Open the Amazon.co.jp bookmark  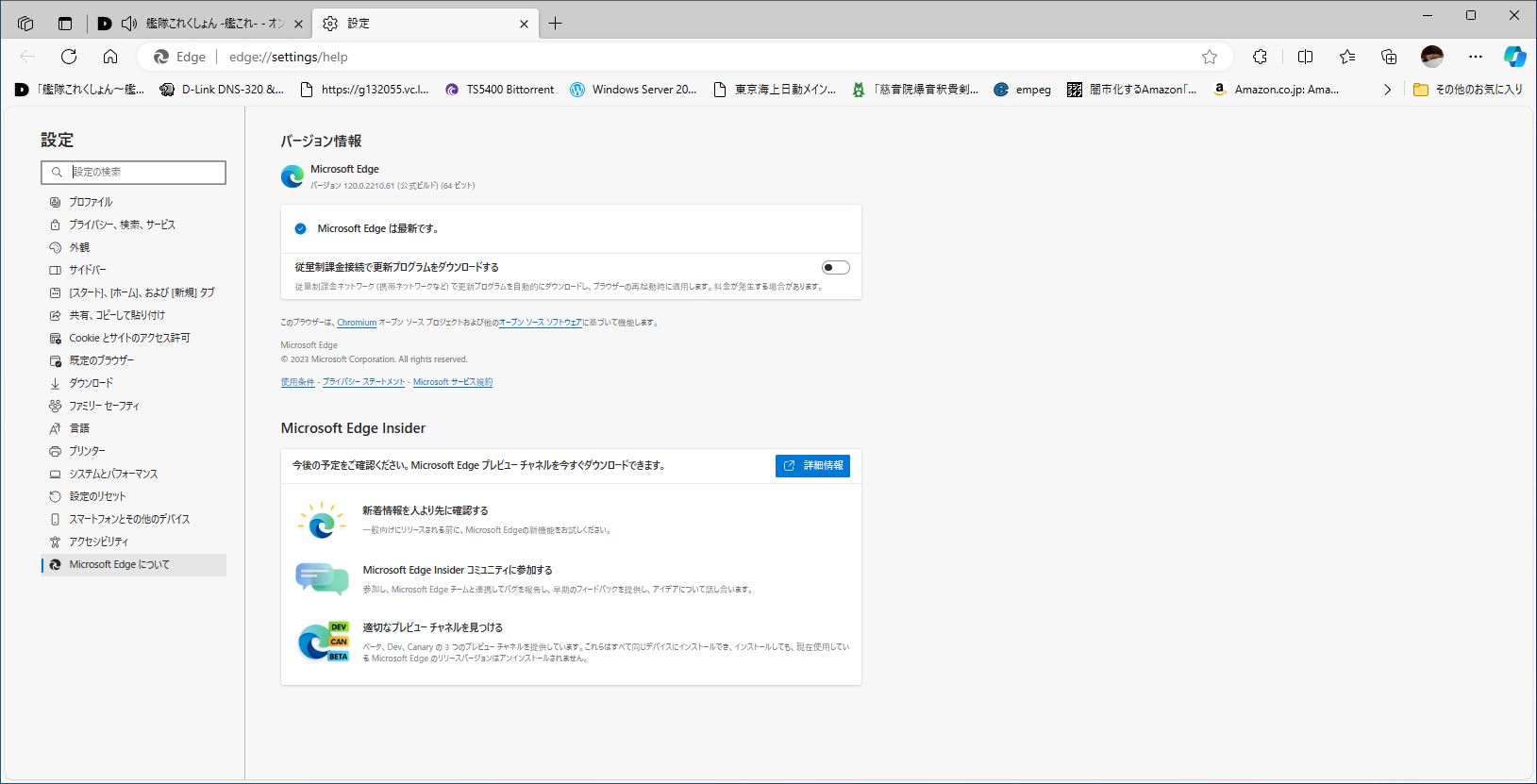(x=1276, y=90)
